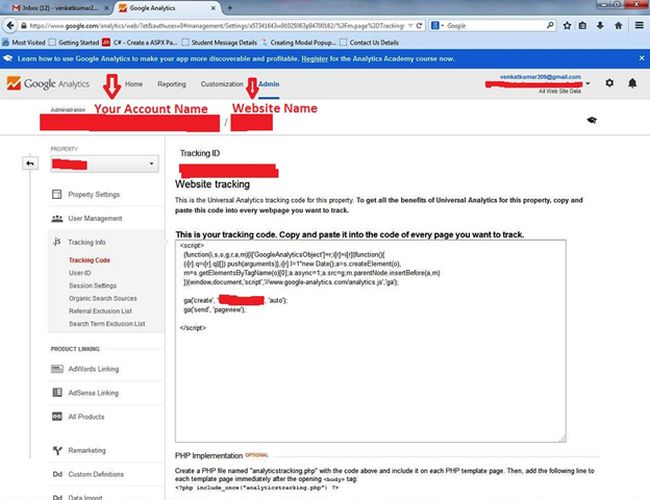Click inside the tracking code textarea
The image size is (650, 500).
tap(371, 341)
